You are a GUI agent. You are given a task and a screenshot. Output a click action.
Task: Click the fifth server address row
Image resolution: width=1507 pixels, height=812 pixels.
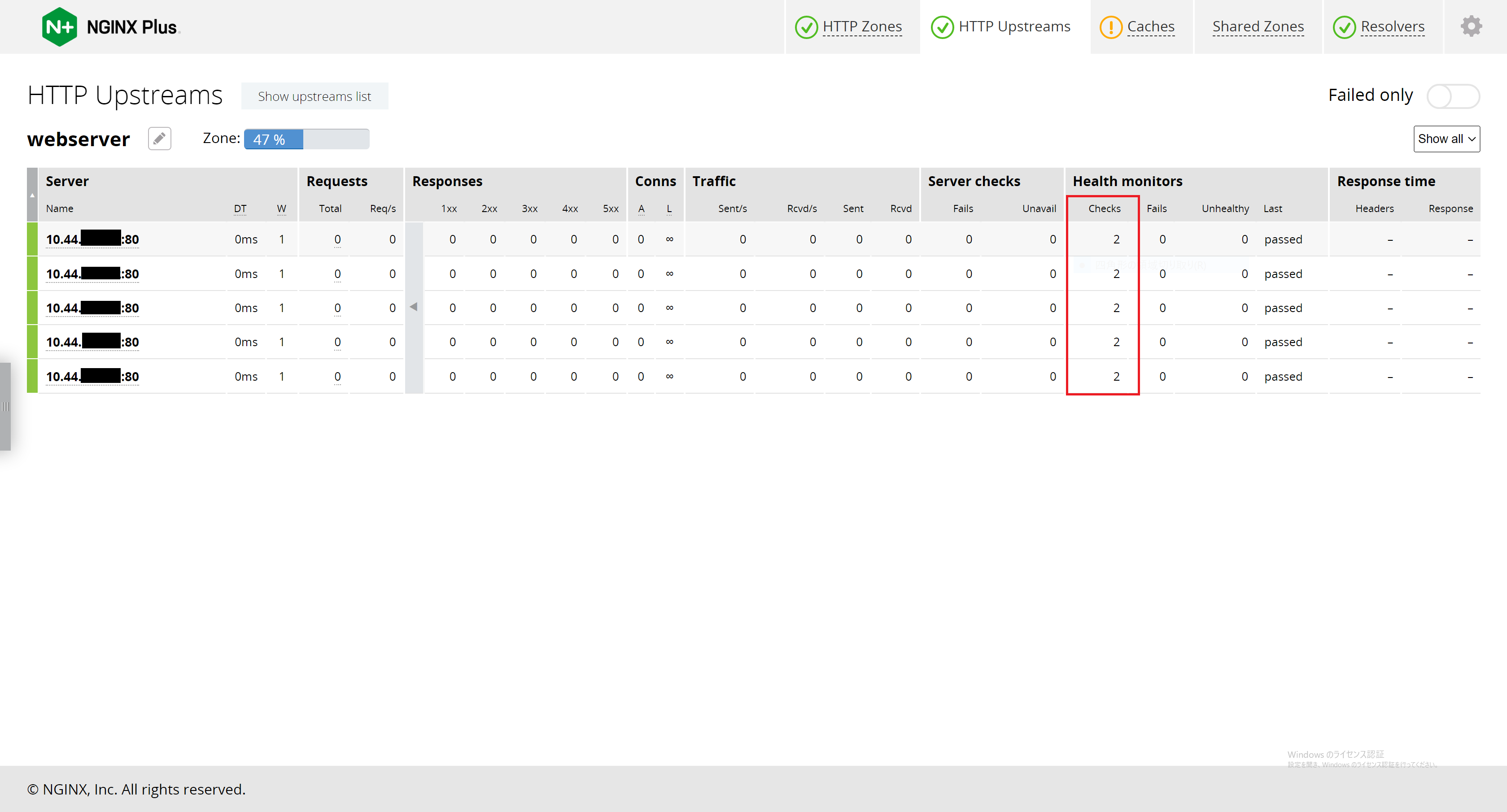tap(92, 377)
